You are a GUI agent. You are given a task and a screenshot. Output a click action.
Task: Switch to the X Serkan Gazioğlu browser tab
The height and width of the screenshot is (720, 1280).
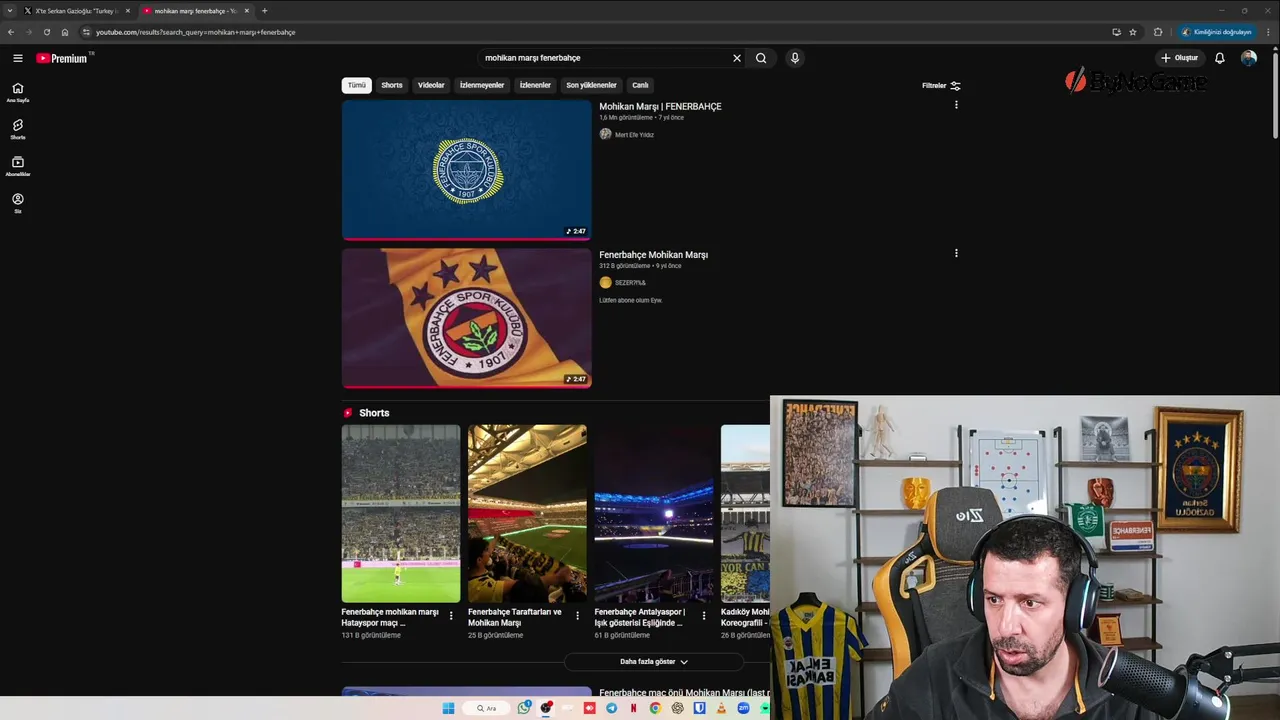click(x=76, y=11)
